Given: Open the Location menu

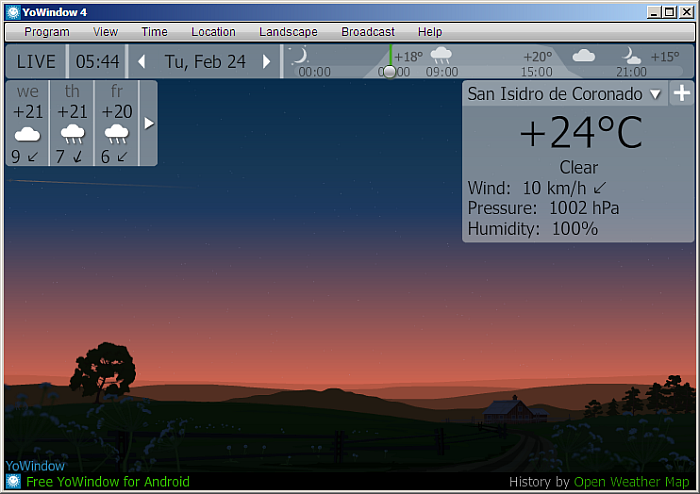Looking at the screenshot, I should [213, 32].
